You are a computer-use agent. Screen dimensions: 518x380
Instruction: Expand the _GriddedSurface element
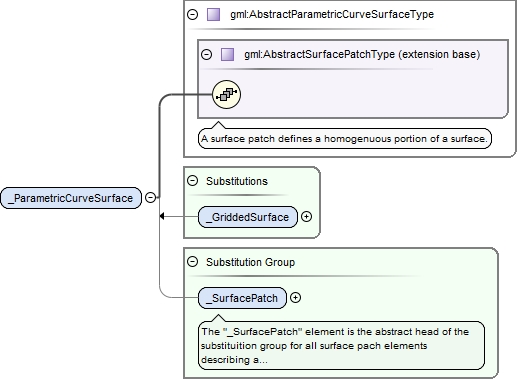click(x=306, y=217)
